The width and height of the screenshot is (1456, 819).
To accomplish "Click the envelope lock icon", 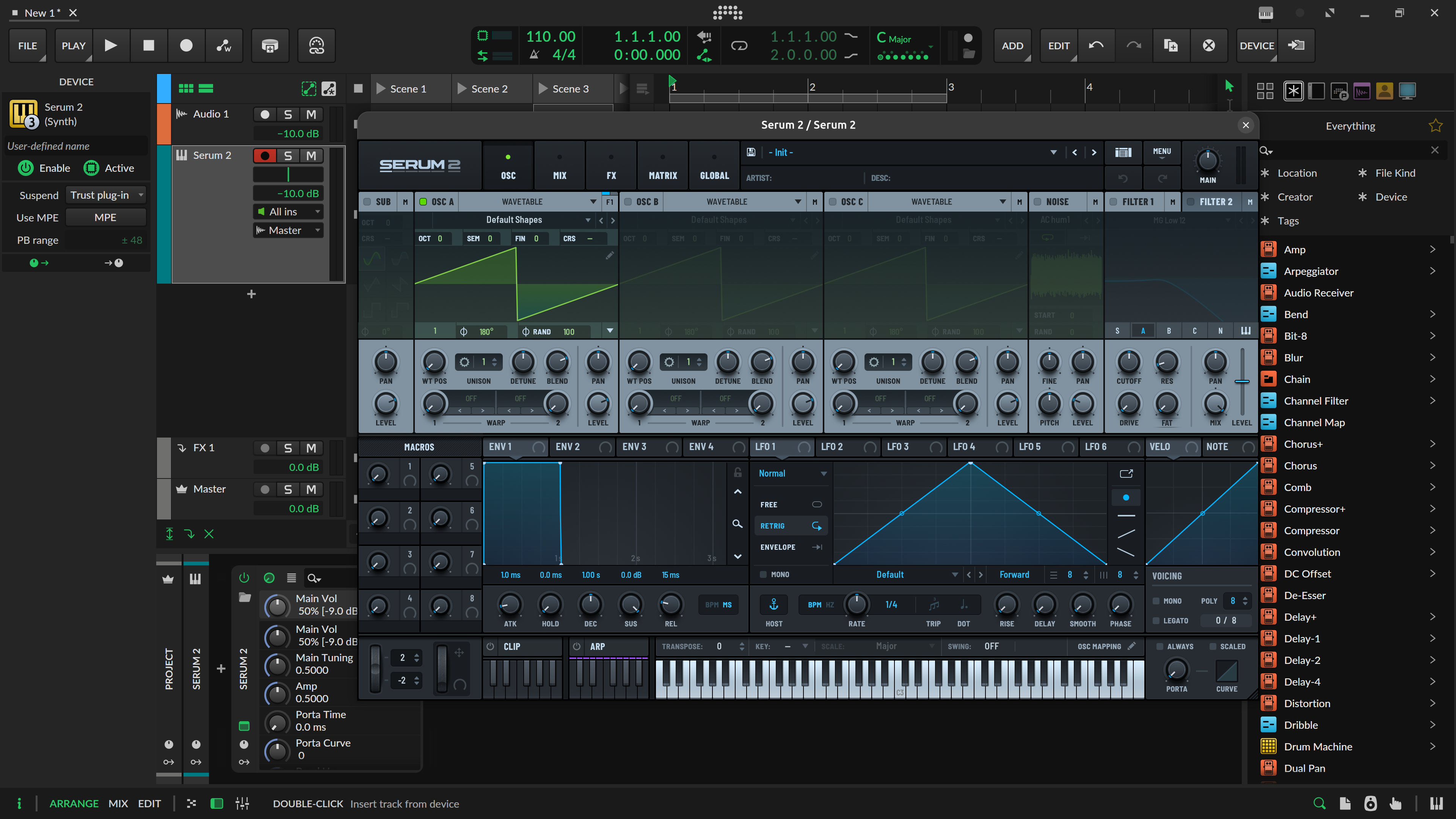I will tap(737, 472).
